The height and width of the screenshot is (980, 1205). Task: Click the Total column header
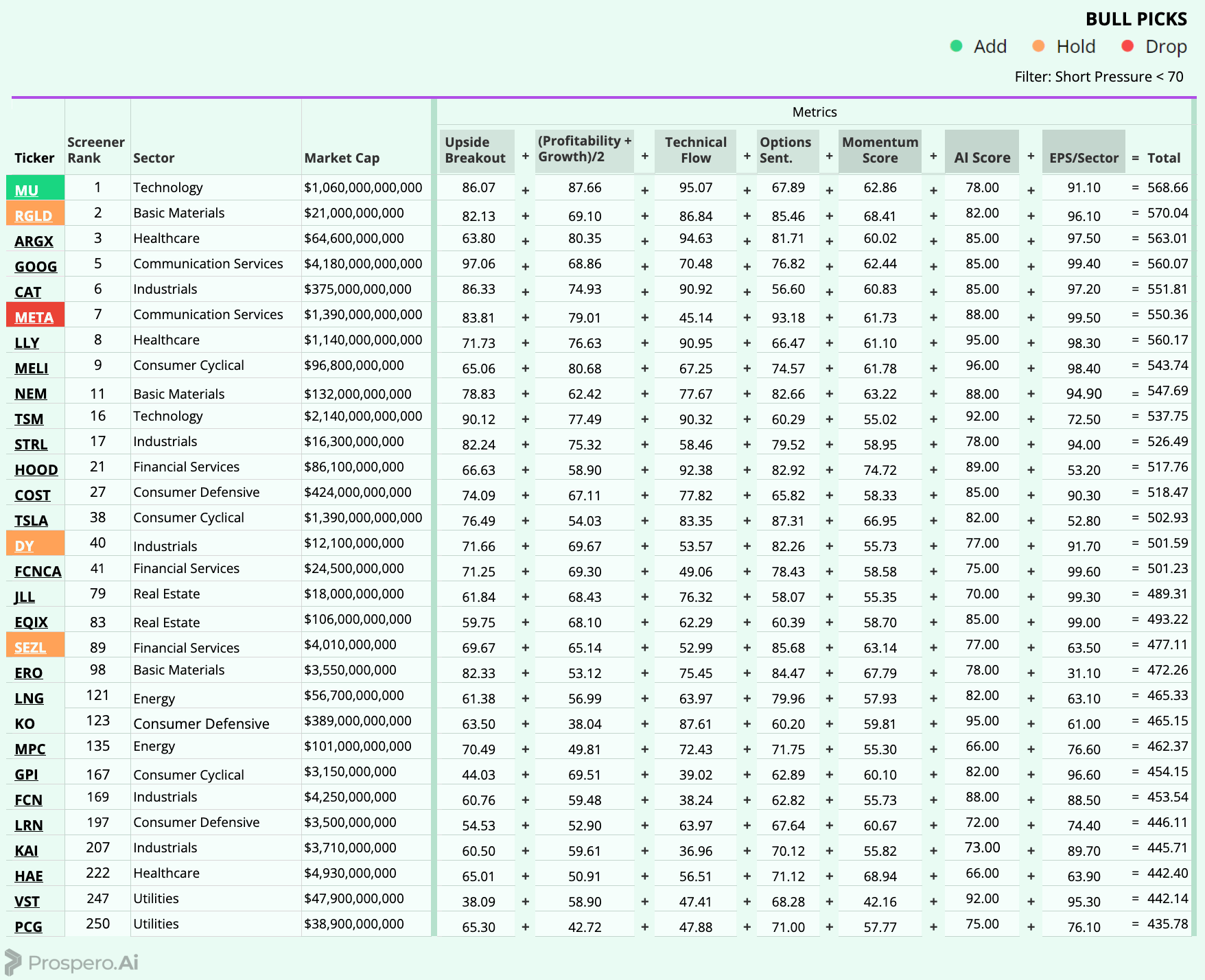tap(1164, 158)
